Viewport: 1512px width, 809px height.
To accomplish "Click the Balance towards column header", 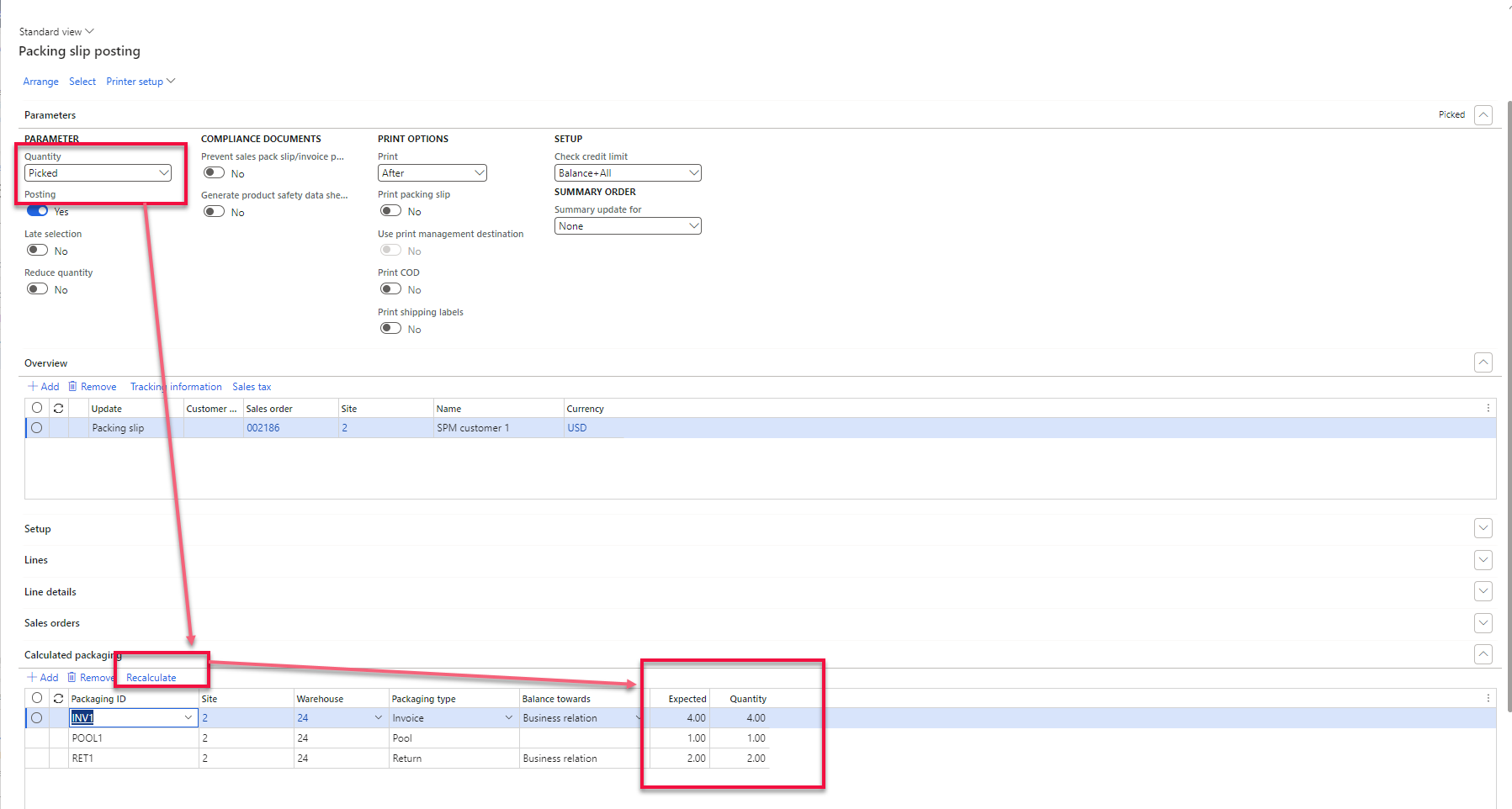I will [x=556, y=699].
